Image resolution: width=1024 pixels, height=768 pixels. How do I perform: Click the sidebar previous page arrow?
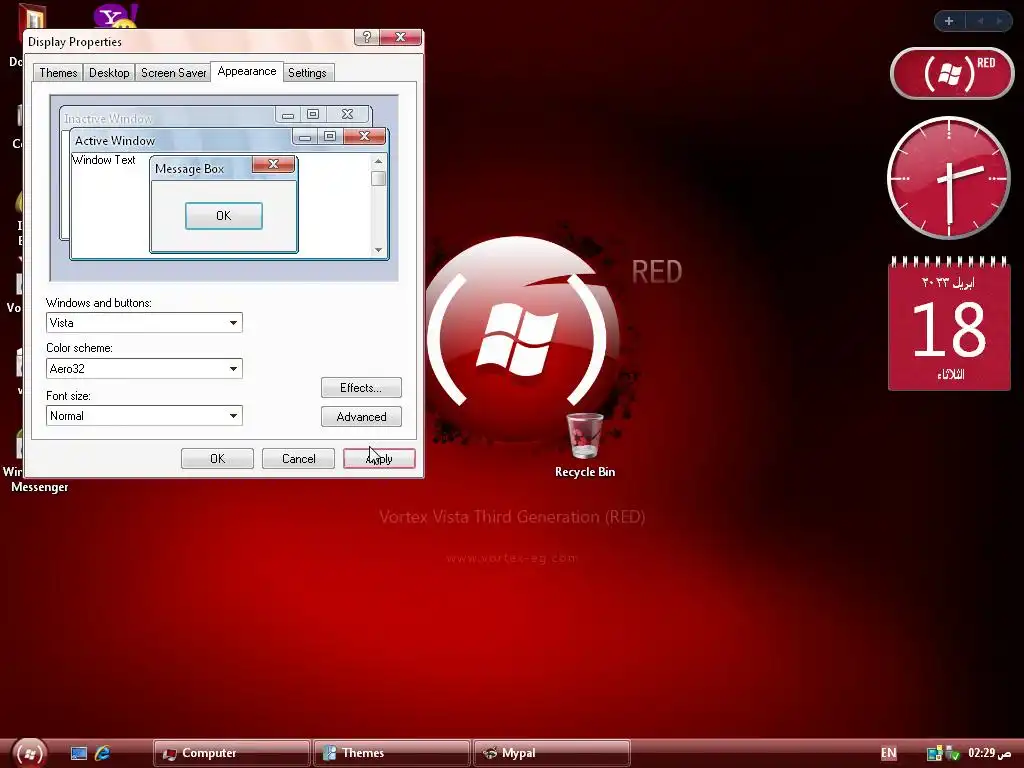coord(980,21)
